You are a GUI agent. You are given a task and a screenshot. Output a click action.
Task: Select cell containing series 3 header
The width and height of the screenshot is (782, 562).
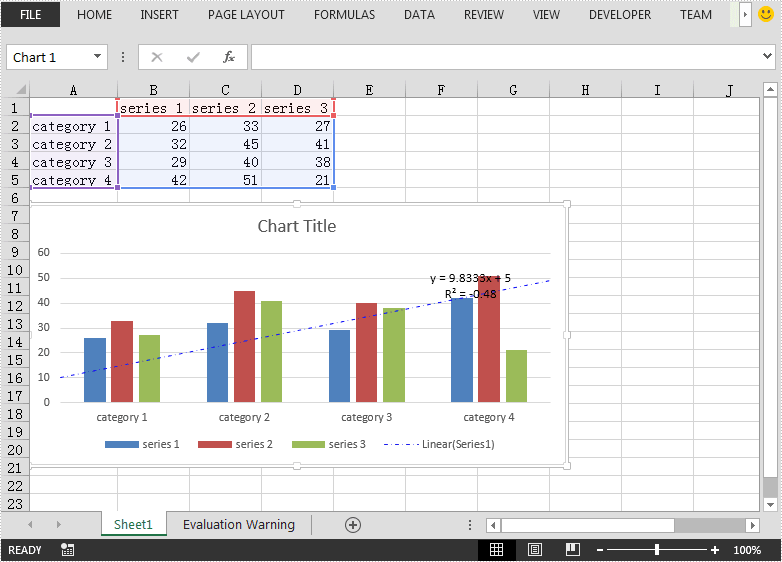point(297,108)
